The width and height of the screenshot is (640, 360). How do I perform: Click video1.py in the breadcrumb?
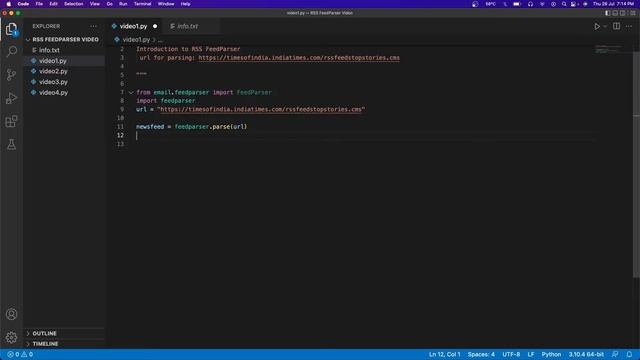tap(136, 40)
